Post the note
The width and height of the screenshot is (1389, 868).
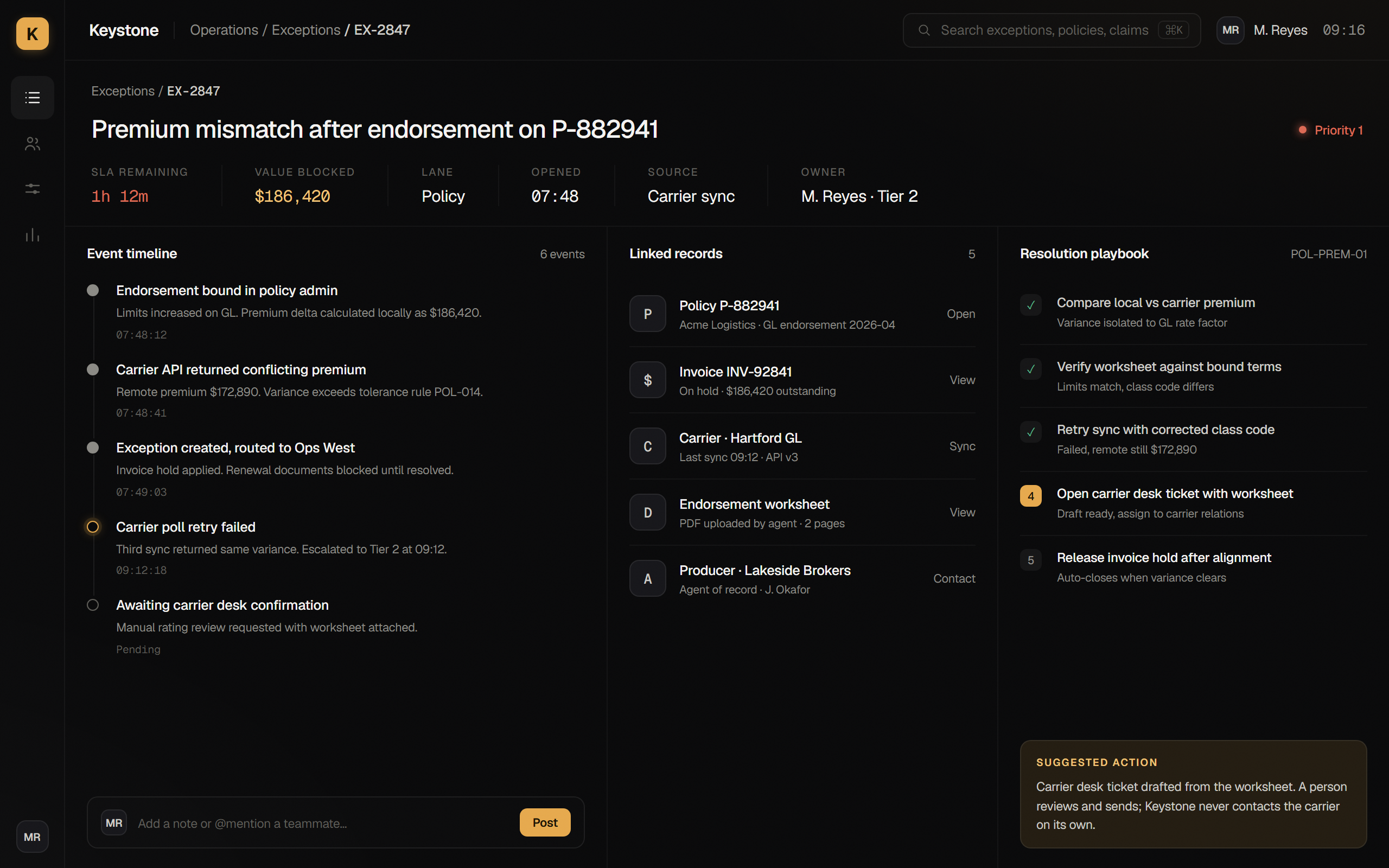point(545,822)
